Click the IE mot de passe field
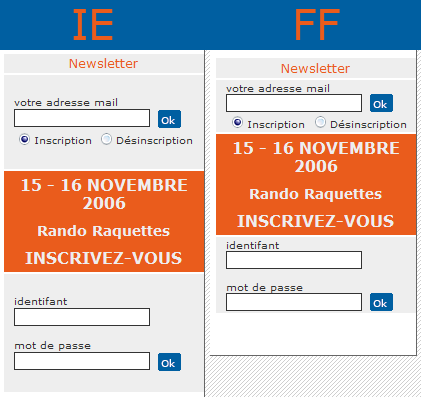Viewport: 421px width, 397px height. tap(82, 361)
